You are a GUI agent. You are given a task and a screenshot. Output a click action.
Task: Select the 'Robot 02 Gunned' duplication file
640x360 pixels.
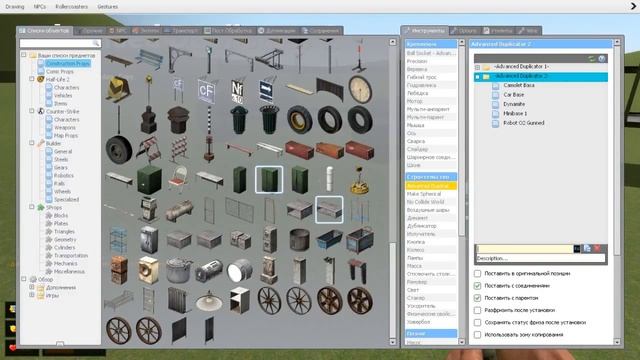pyautogui.click(x=524, y=123)
